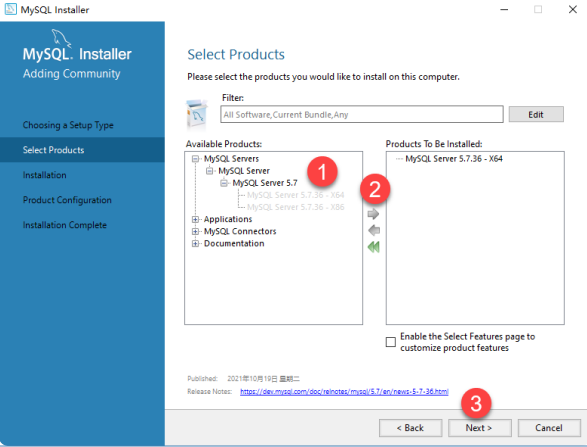Select the Applications label in tree
The image size is (587, 447).
click(x=228, y=219)
